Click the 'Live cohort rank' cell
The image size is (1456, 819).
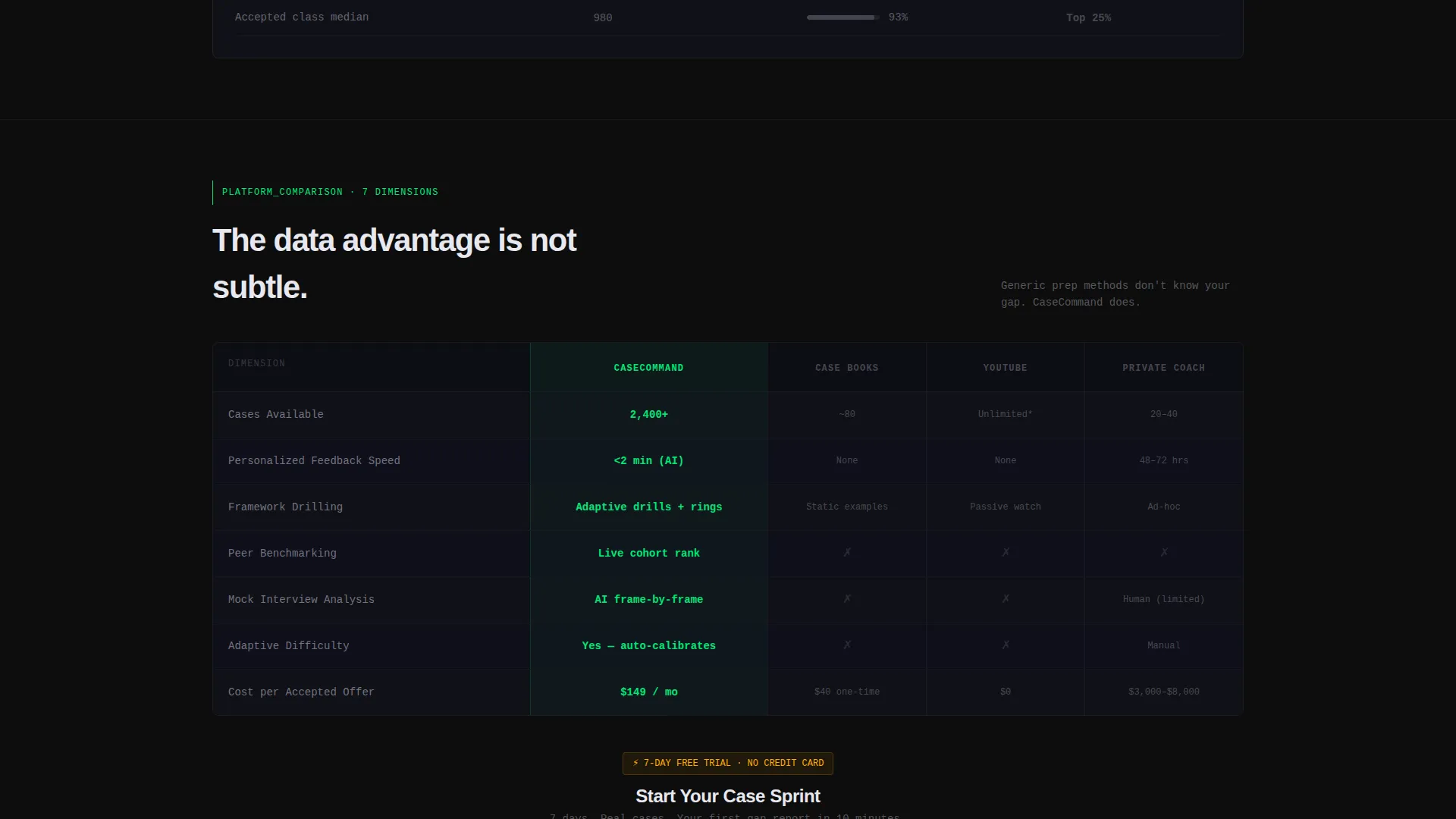click(x=649, y=553)
